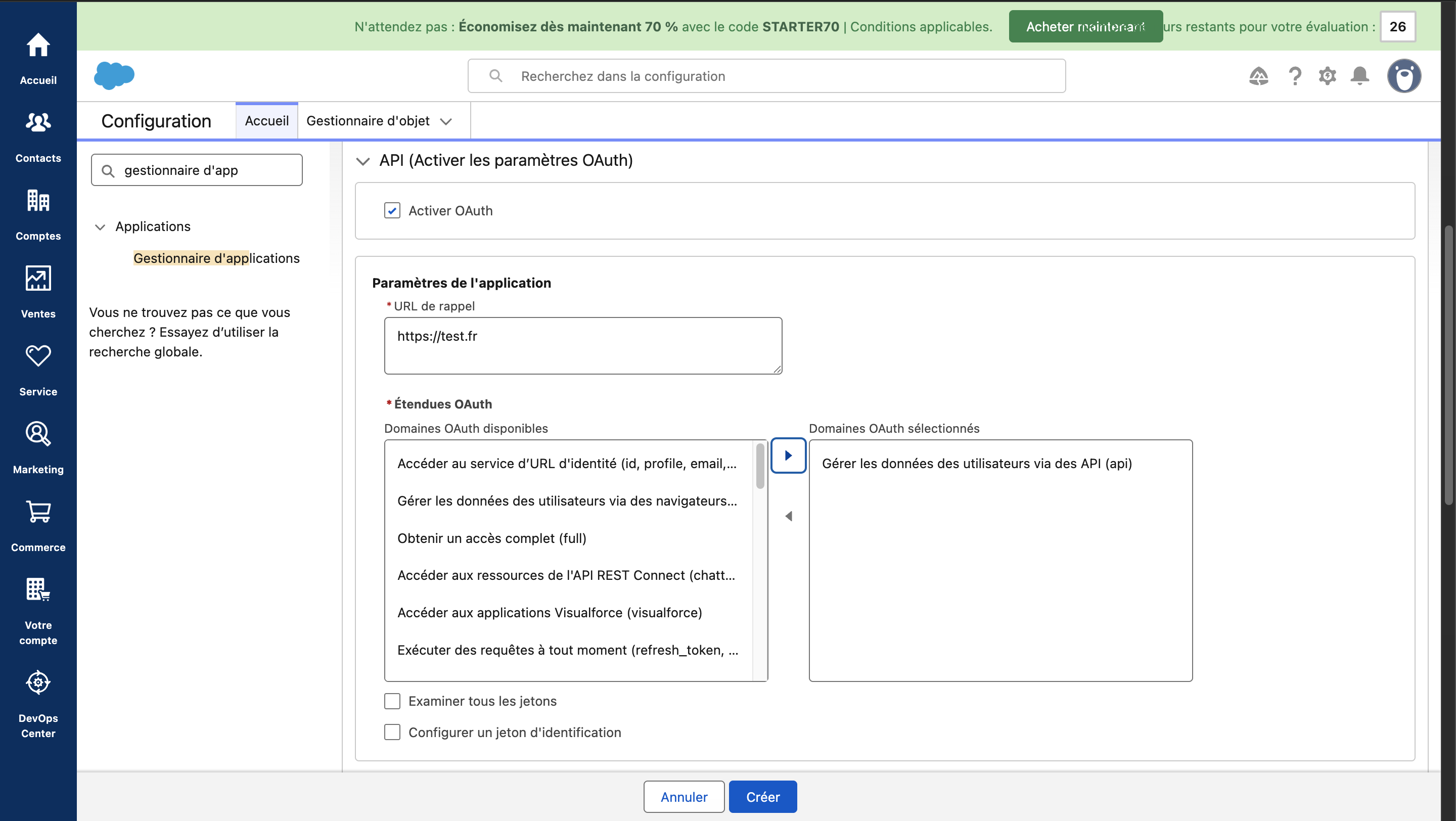Open the Conditions applicables link
This screenshot has height=821, width=1456.
click(x=921, y=27)
